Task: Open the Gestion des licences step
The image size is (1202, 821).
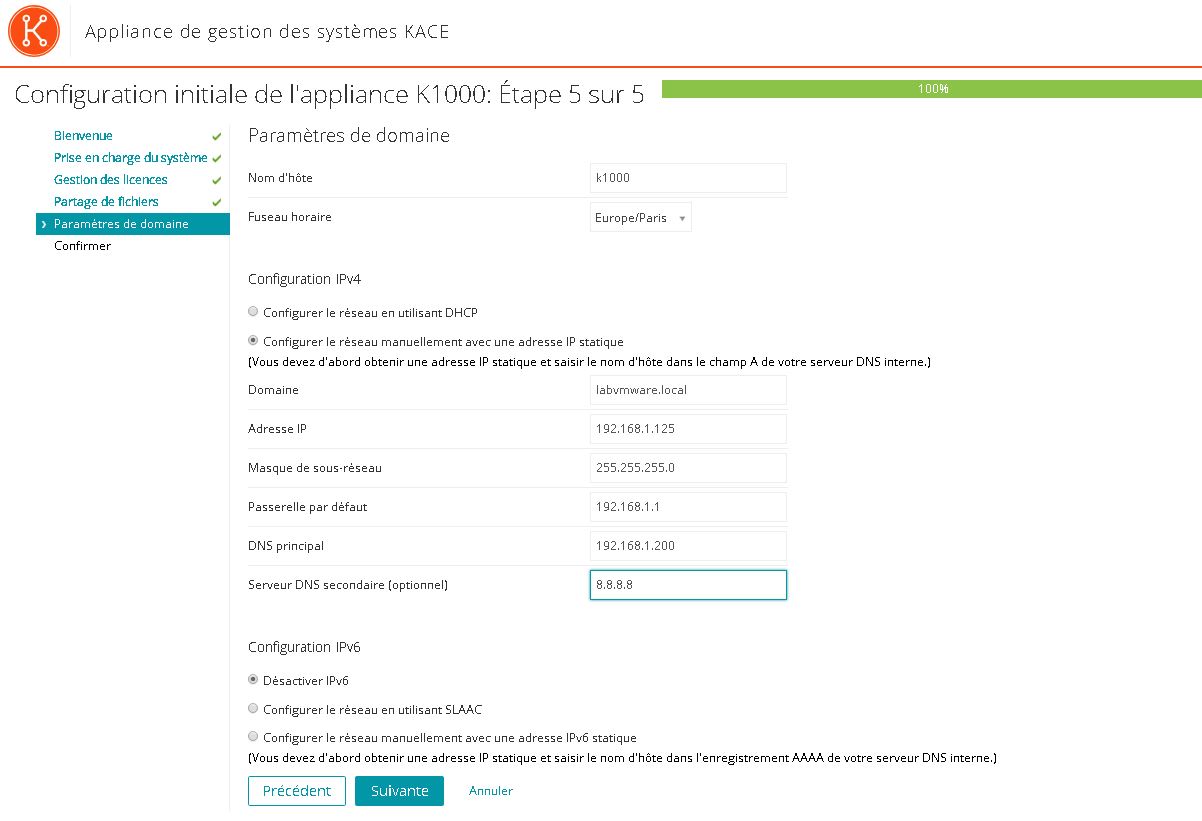Action: [x=111, y=180]
